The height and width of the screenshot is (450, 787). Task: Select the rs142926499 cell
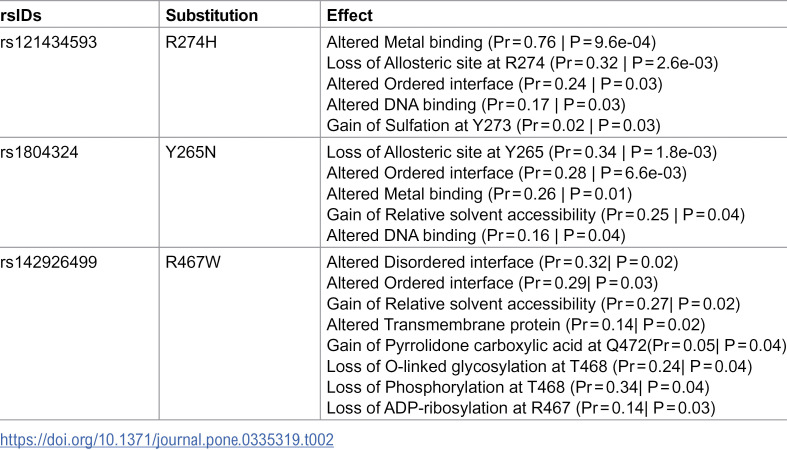coord(48,262)
